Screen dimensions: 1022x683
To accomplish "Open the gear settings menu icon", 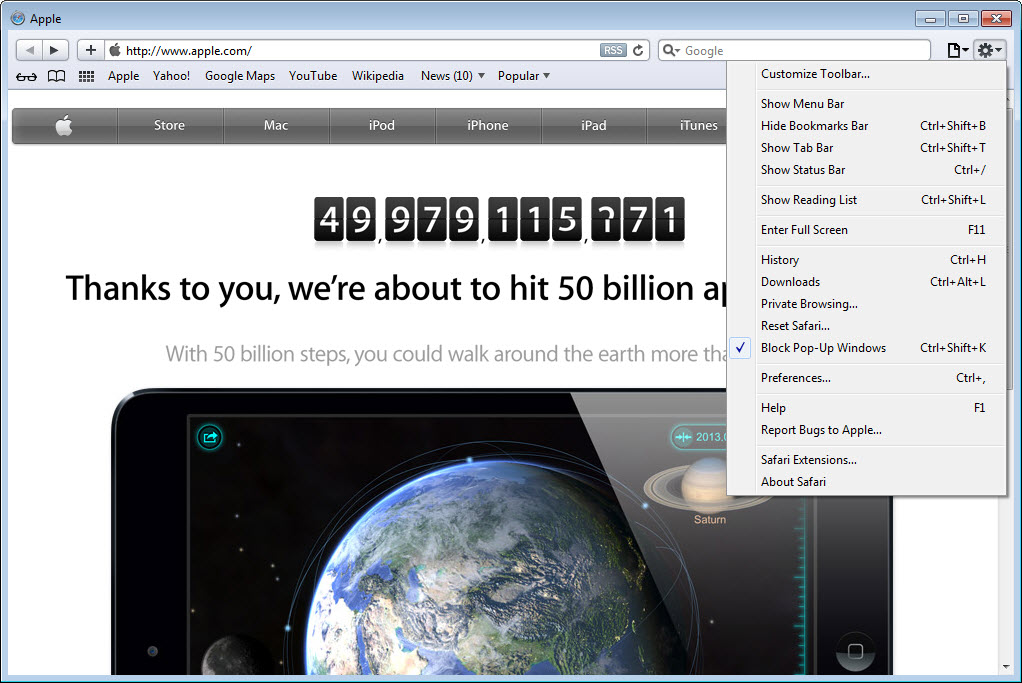I will pos(989,50).
